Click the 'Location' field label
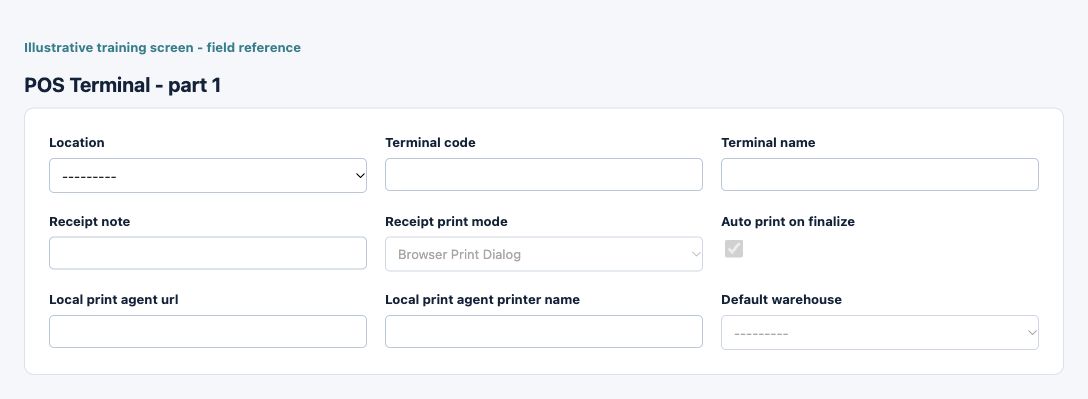 click(76, 142)
